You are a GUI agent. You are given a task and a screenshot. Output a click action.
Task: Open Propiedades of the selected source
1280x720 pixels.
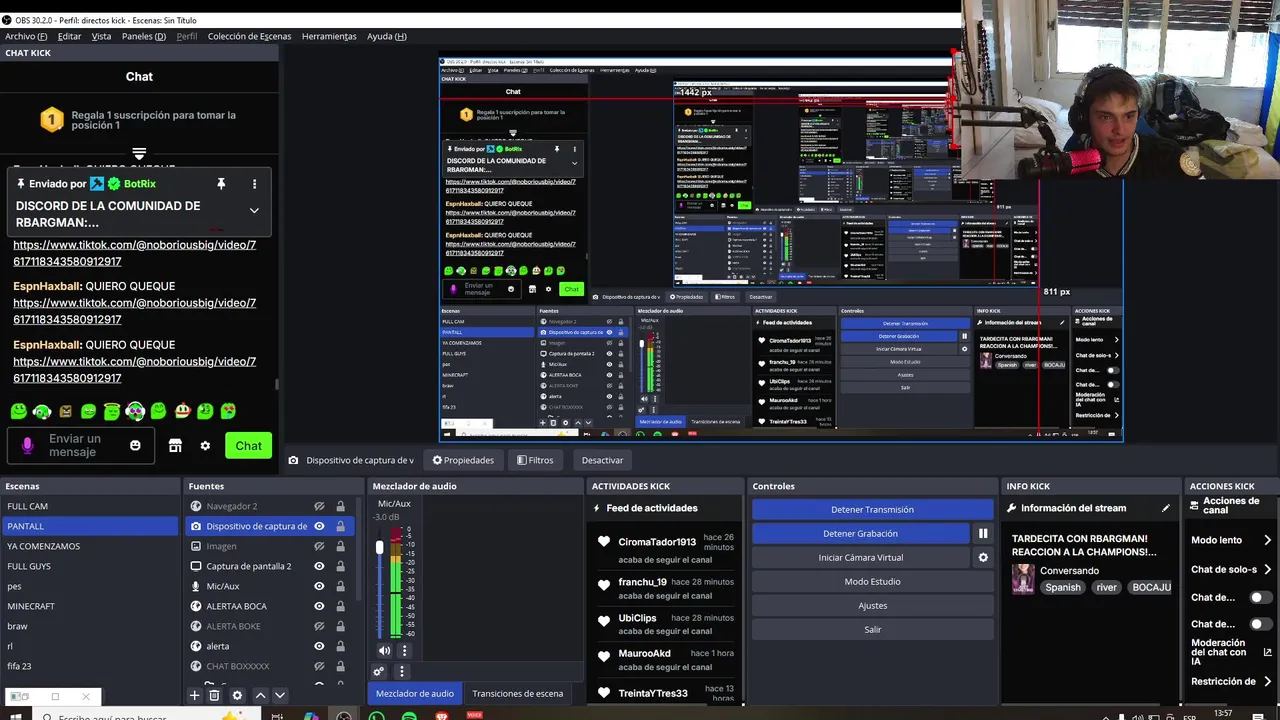463,460
